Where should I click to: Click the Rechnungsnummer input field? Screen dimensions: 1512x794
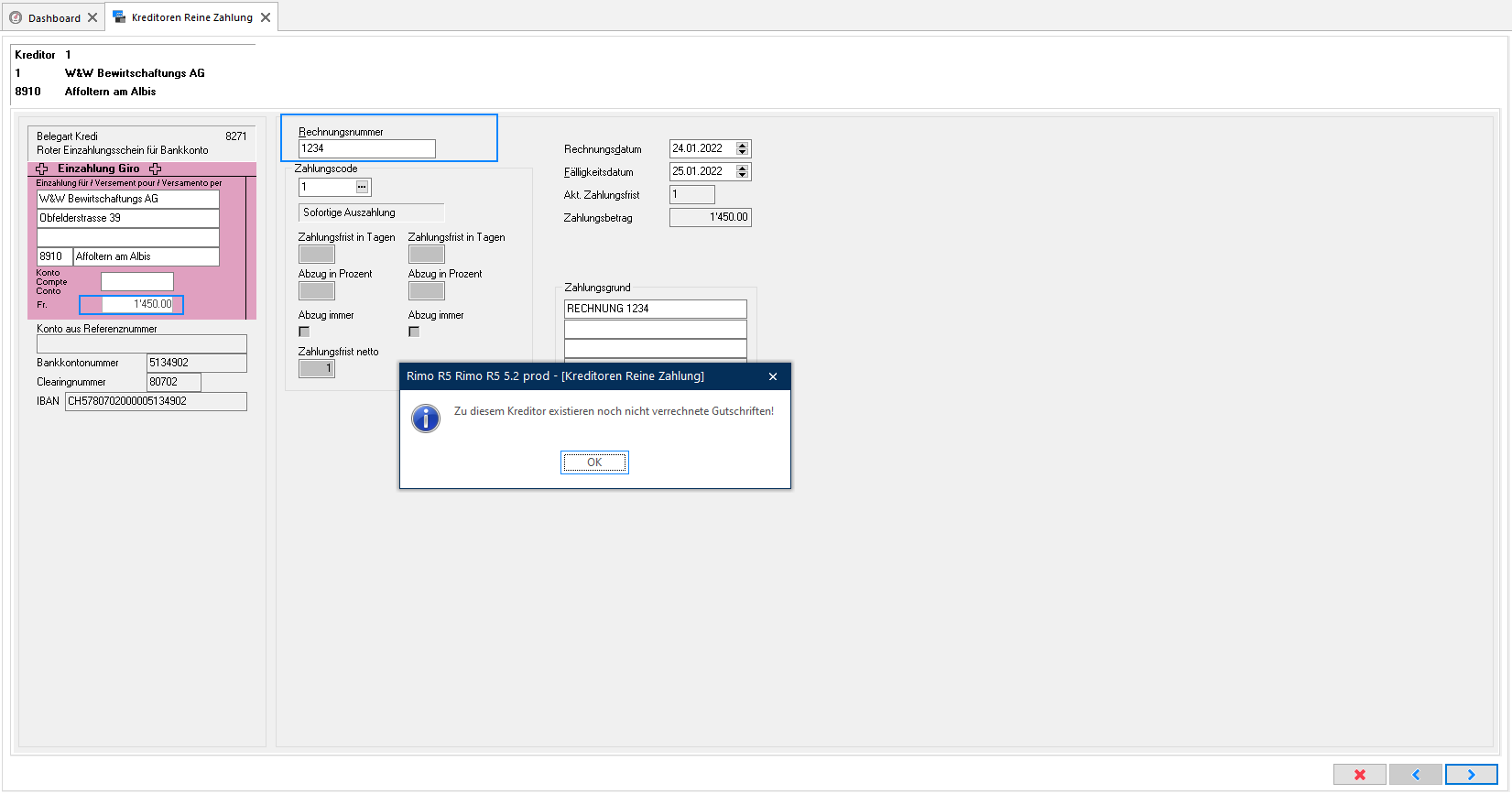click(x=367, y=148)
